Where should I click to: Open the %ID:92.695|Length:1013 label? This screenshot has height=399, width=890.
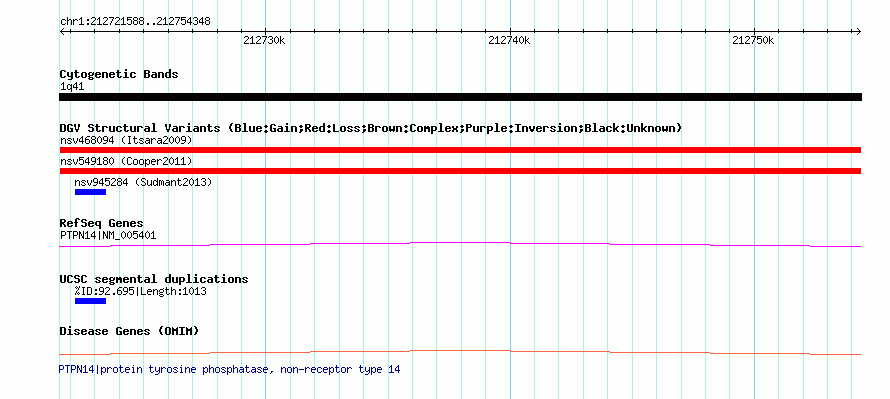pos(140,291)
